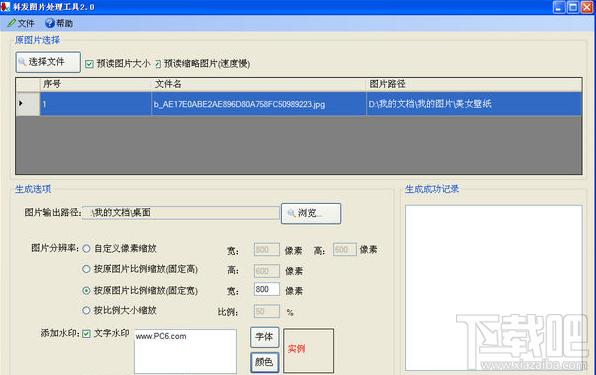The width and height of the screenshot is (596, 375).
Task: Select 按原图片比例缩放(固定宽) radio button
Action: point(86,291)
